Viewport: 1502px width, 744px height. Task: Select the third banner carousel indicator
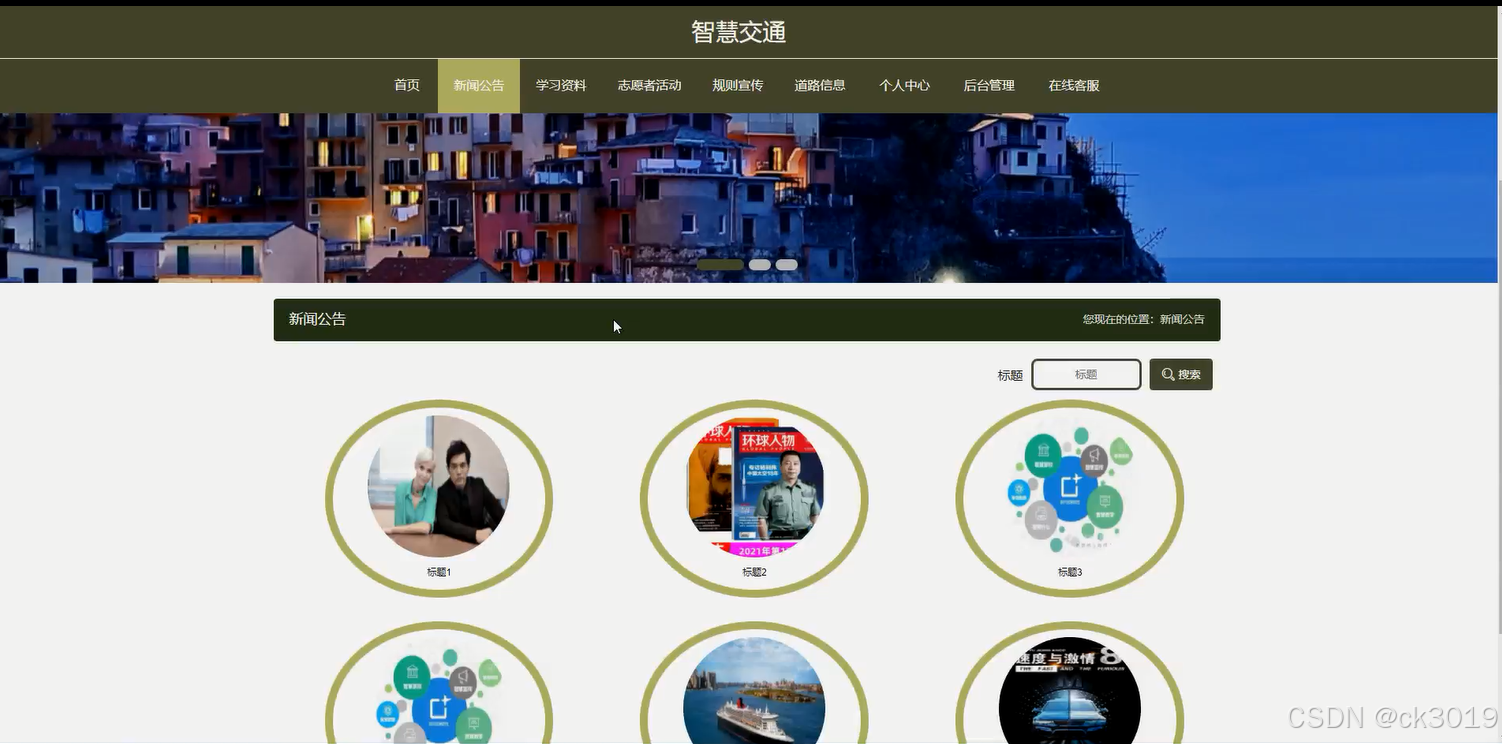click(787, 265)
